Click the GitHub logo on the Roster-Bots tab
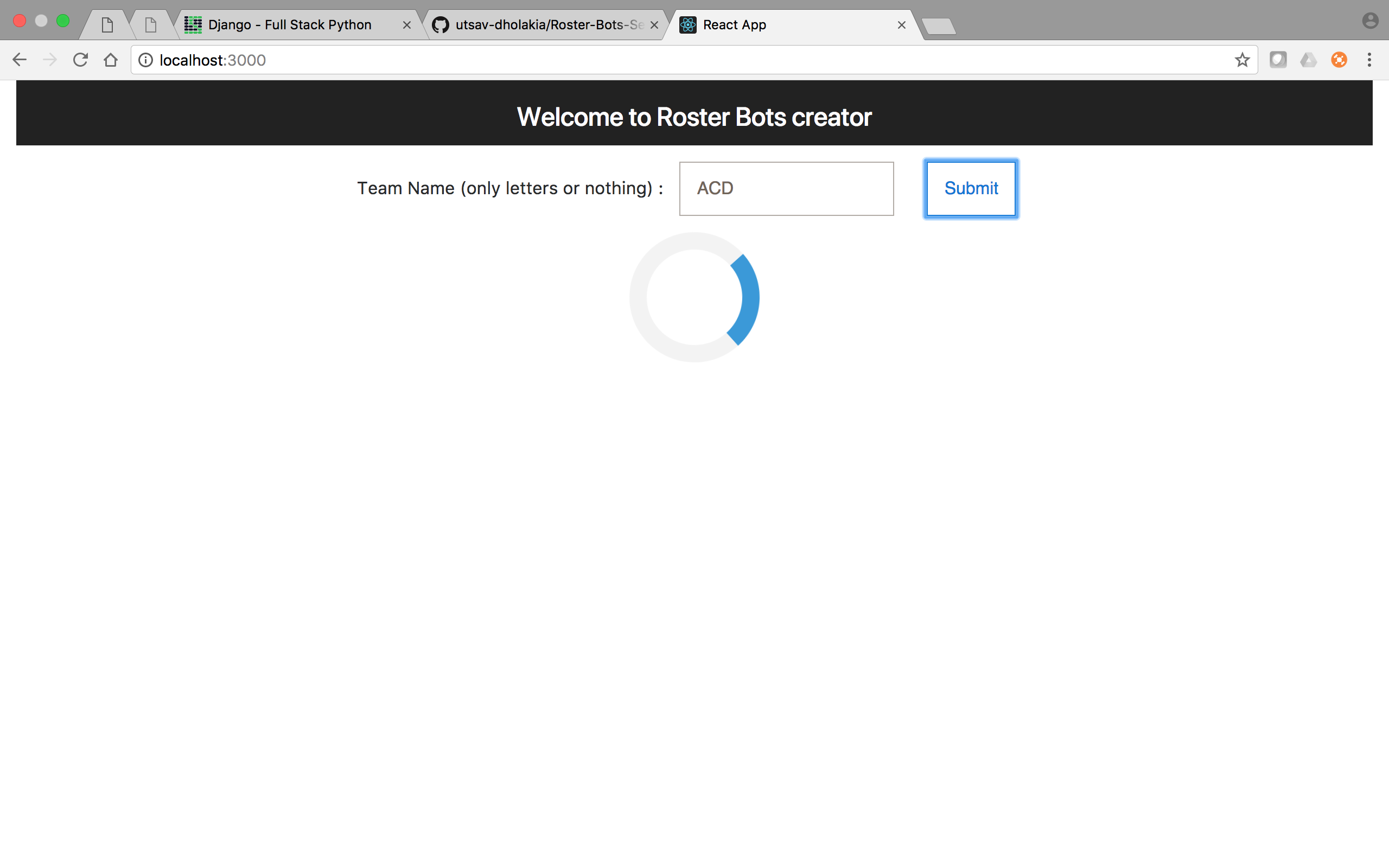1389x868 pixels. pyautogui.click(x=440, y=24)
